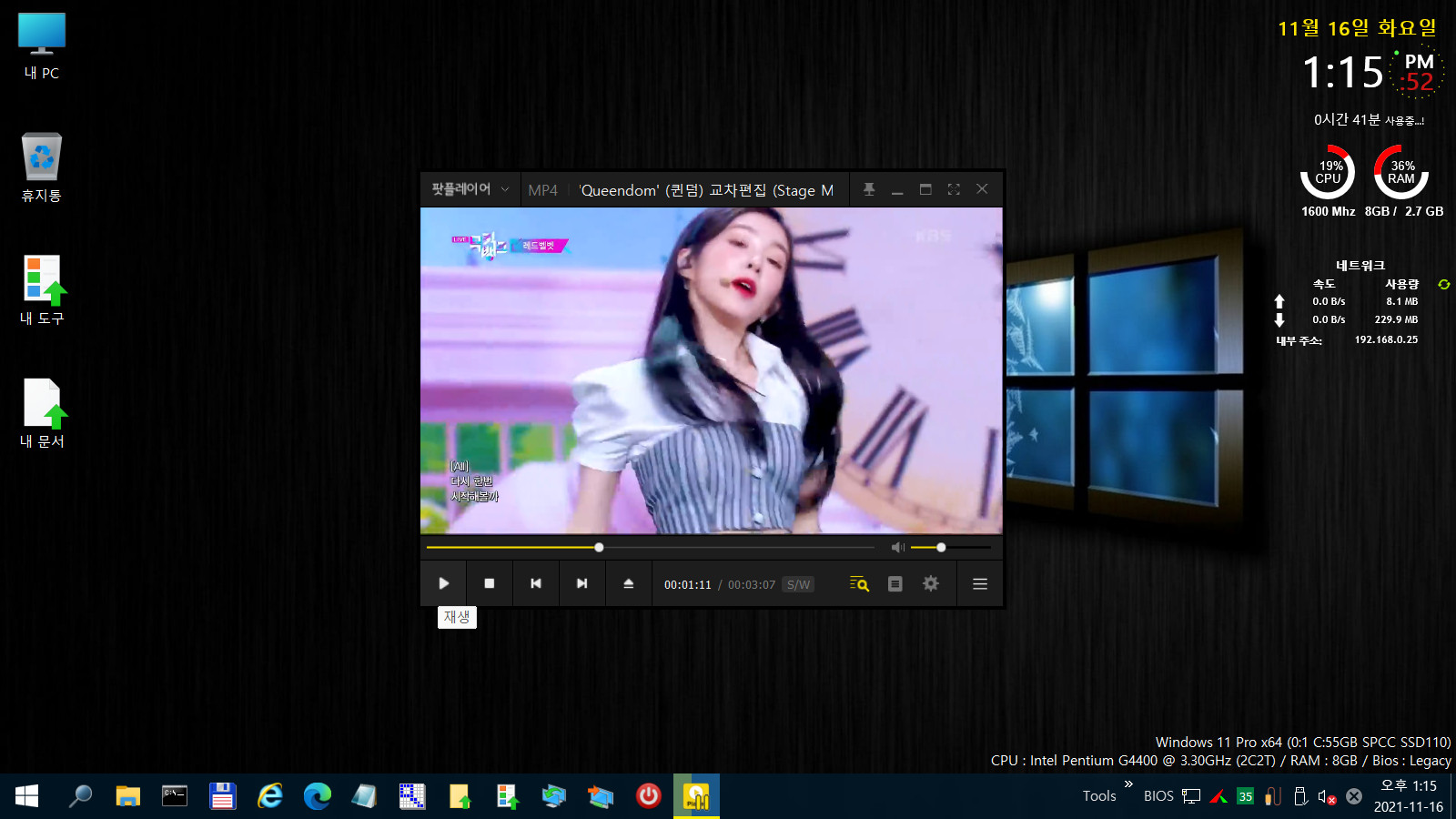Click BIOS label in the taskbar

pos(1158,796)
